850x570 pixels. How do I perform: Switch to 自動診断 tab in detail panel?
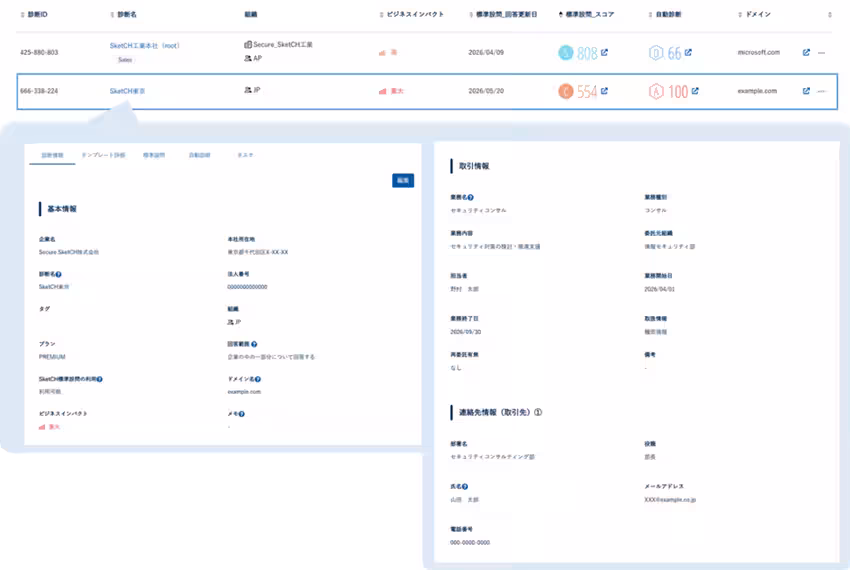tap(199, 156)
